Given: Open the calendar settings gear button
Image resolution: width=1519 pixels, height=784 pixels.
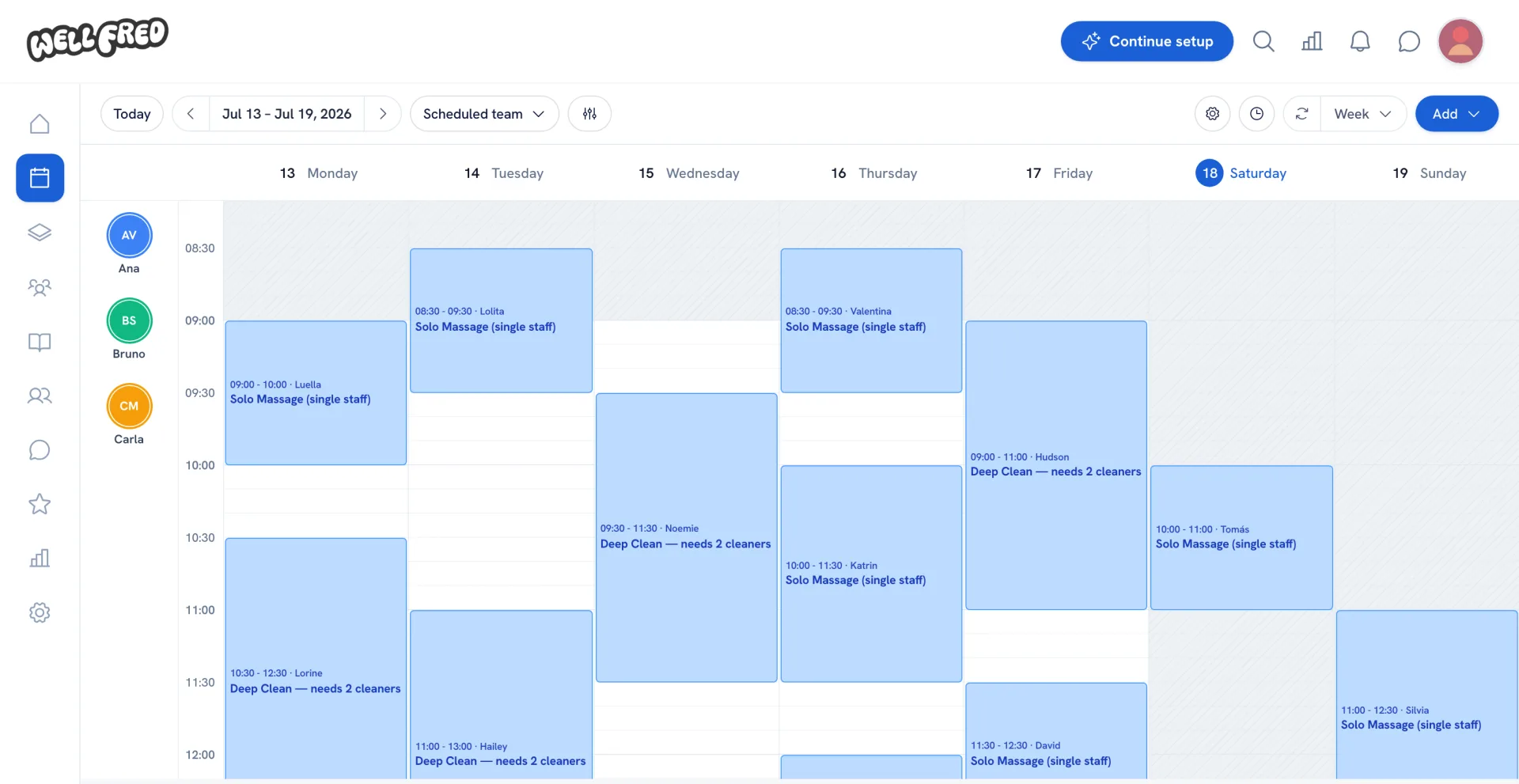Looking at the screenshot, I should (1212, 114).
